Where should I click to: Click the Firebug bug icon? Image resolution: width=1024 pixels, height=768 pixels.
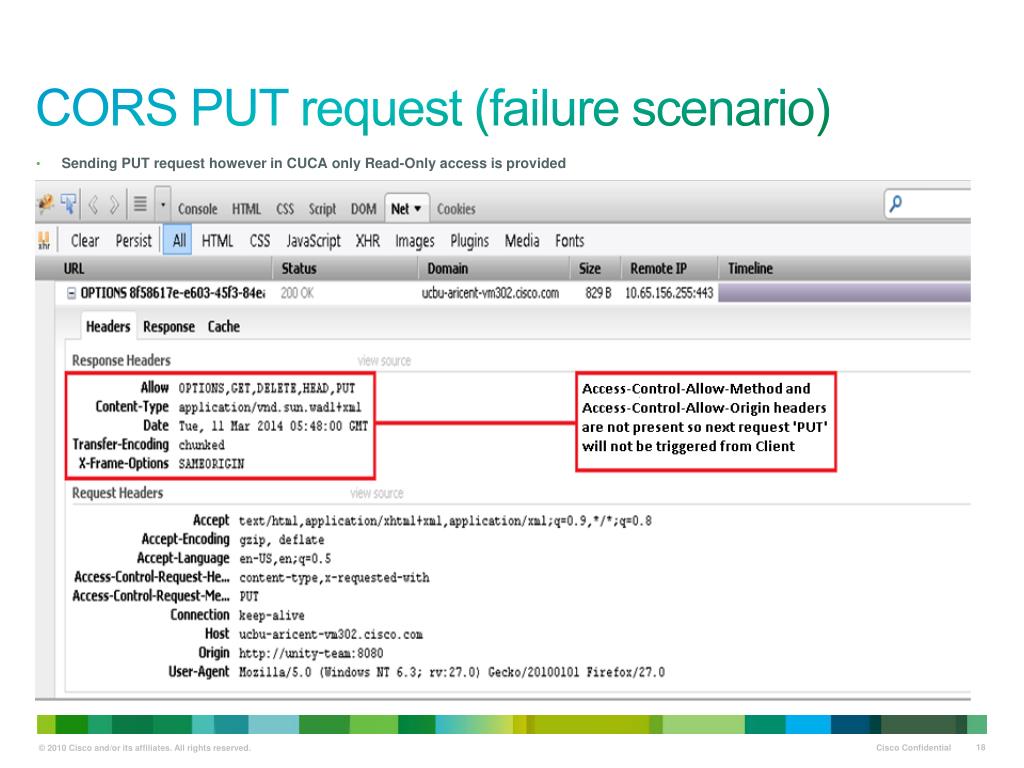pos(45,204)
